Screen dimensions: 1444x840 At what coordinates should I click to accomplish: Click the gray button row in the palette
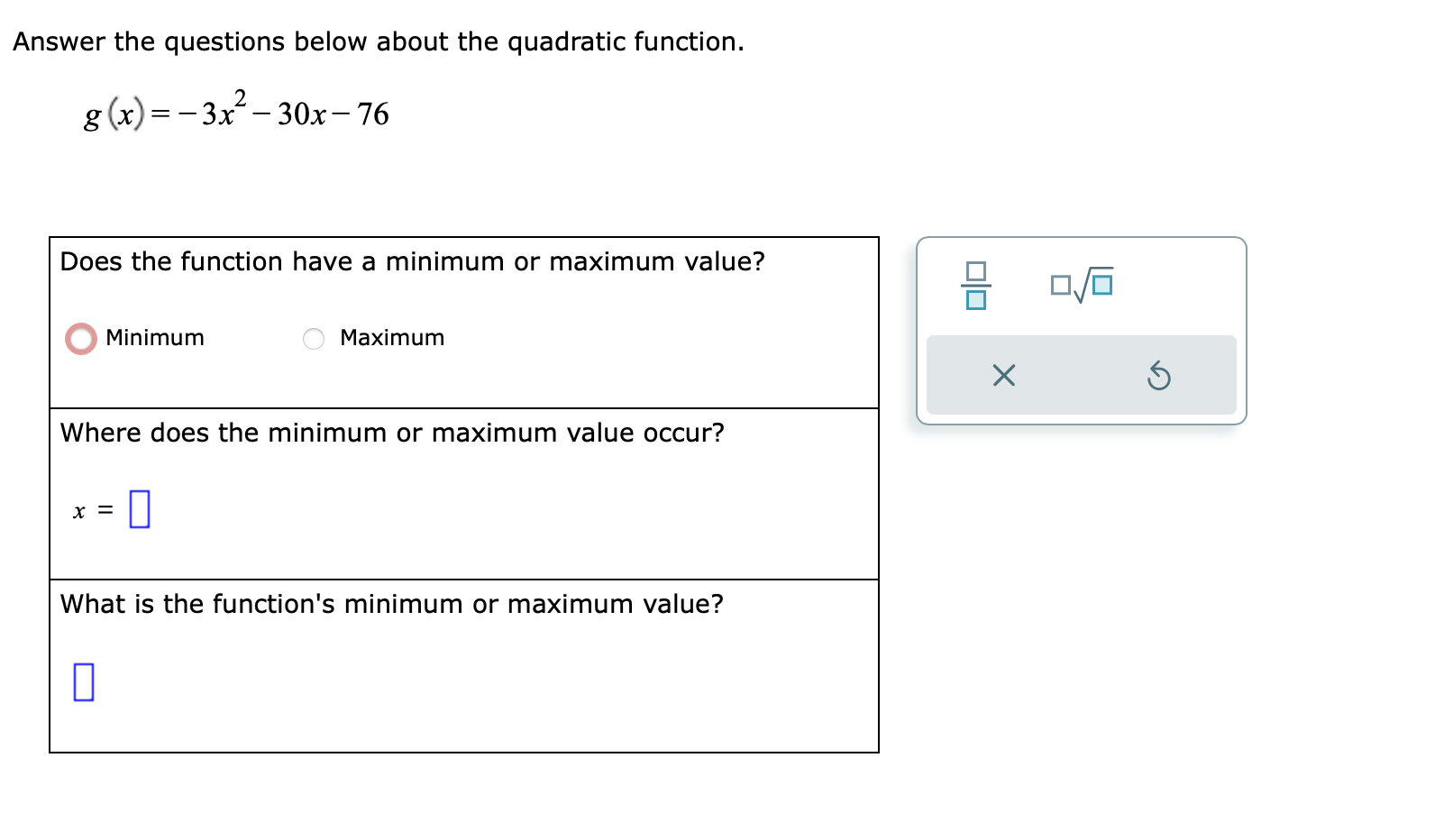pyautogui.click(x=1080, y=375)
